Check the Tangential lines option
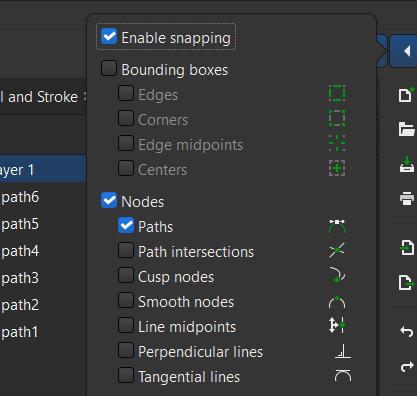417x396 pixels. click(126, 375)
